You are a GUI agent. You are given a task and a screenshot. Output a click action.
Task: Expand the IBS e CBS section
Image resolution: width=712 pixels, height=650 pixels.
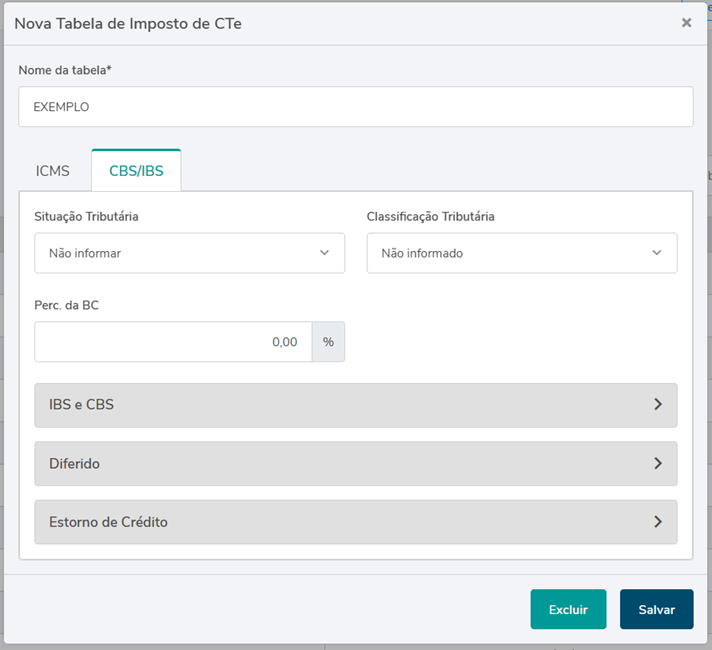click(355, 405)
